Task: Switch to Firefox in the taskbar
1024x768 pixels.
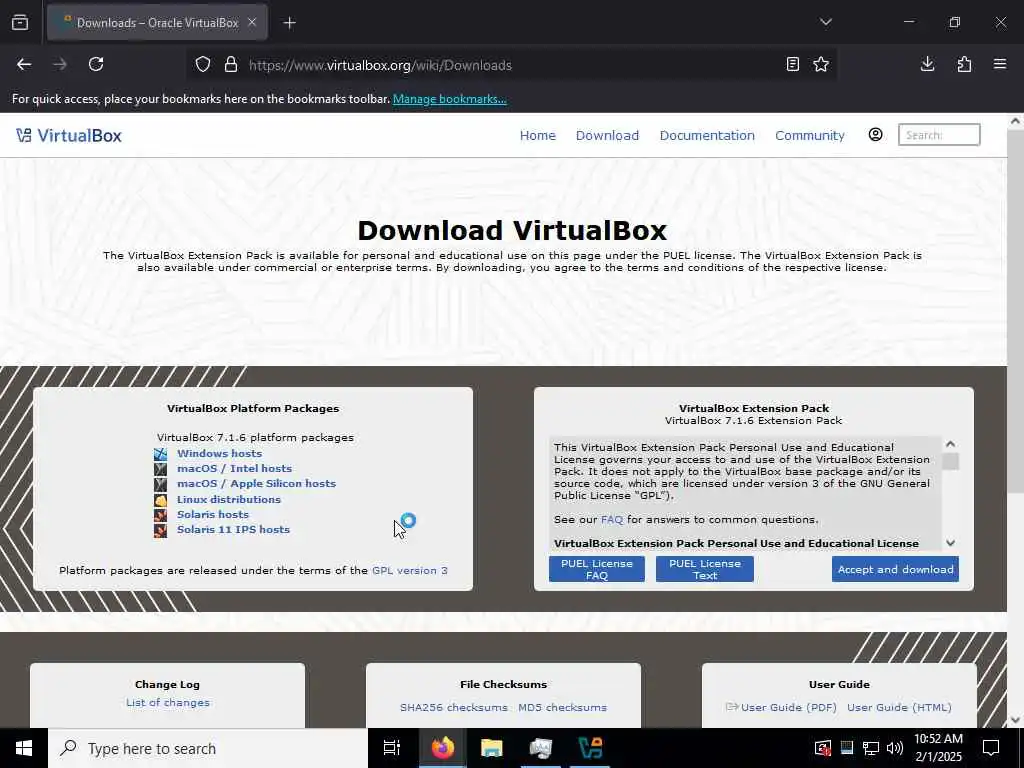Action: pos(442,748)
